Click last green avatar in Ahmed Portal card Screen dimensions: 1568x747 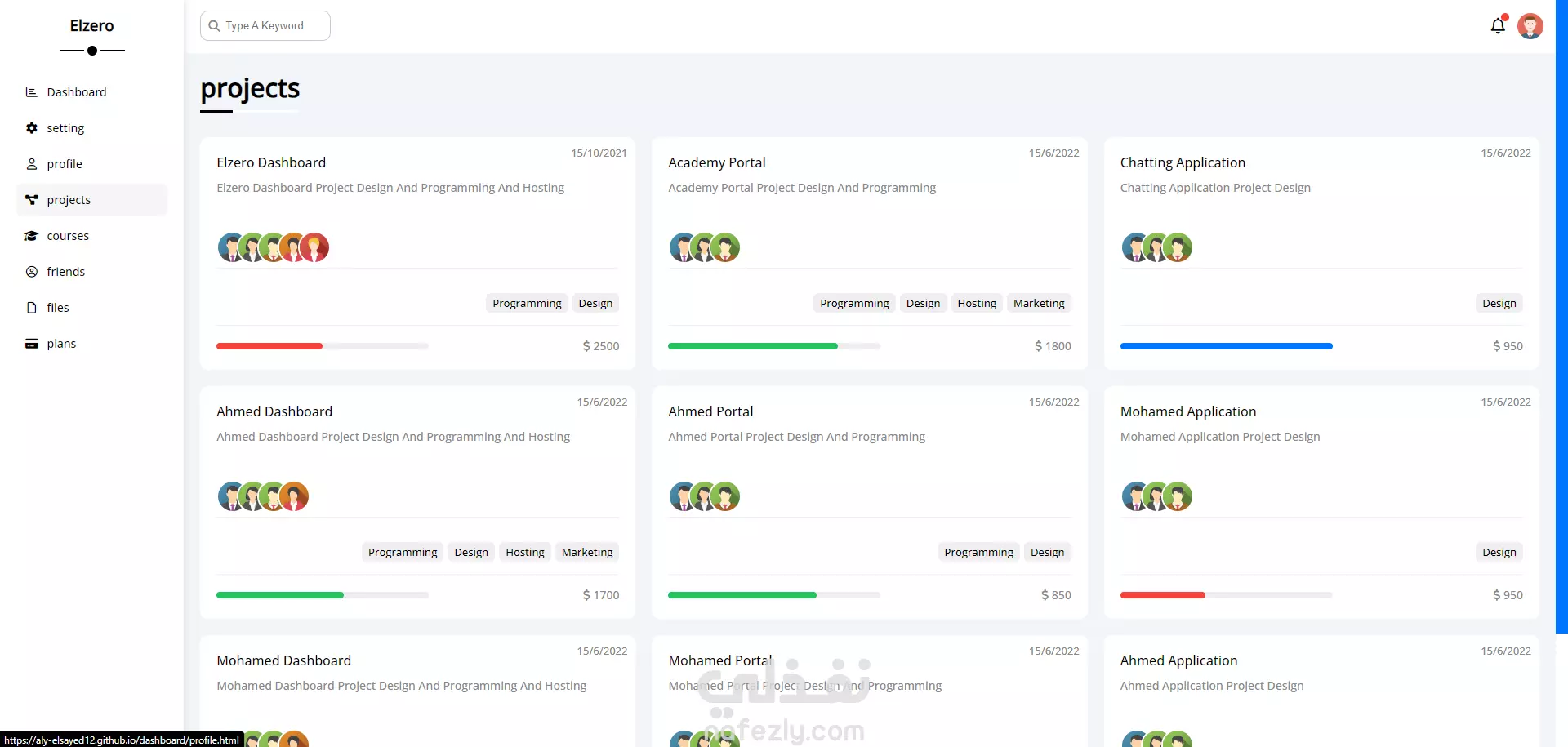pyautogui.click(x=725, y=496)
